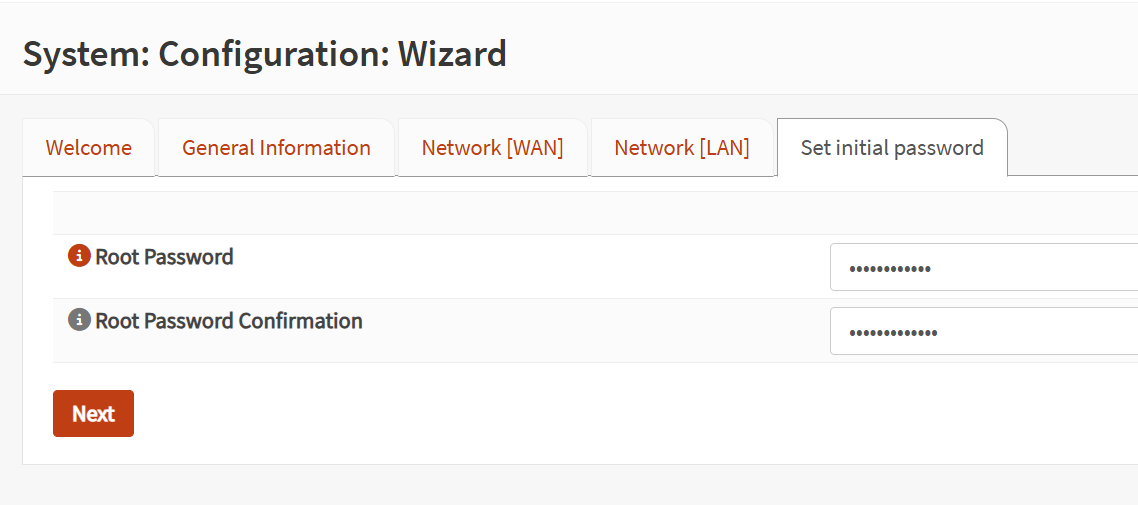Select the Network [LAN] tab
This screenshot has width=1138, height=505.
coord(682,148)
